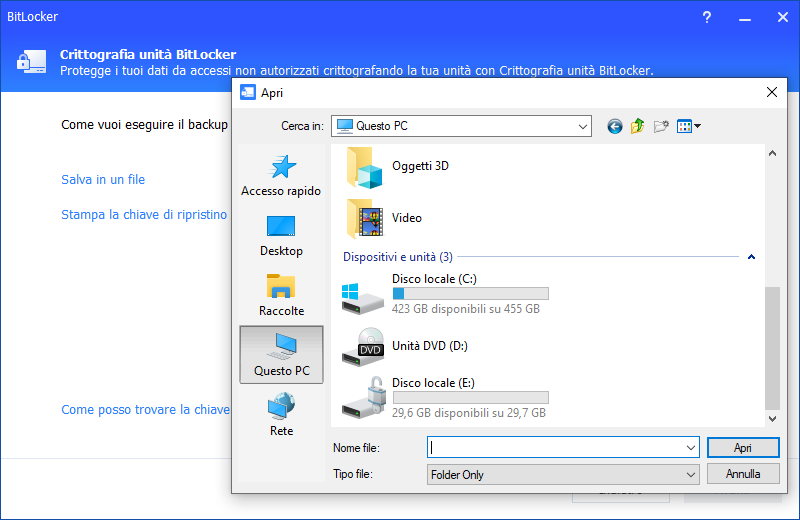
Task: Open the Tipo file Folder Only dropdown
Action: 563,475
